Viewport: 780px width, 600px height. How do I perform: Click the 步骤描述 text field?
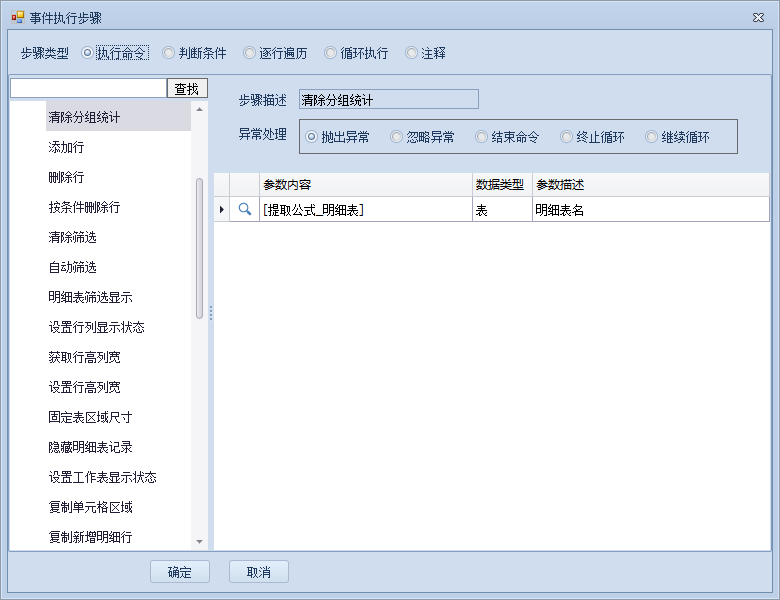388,100
